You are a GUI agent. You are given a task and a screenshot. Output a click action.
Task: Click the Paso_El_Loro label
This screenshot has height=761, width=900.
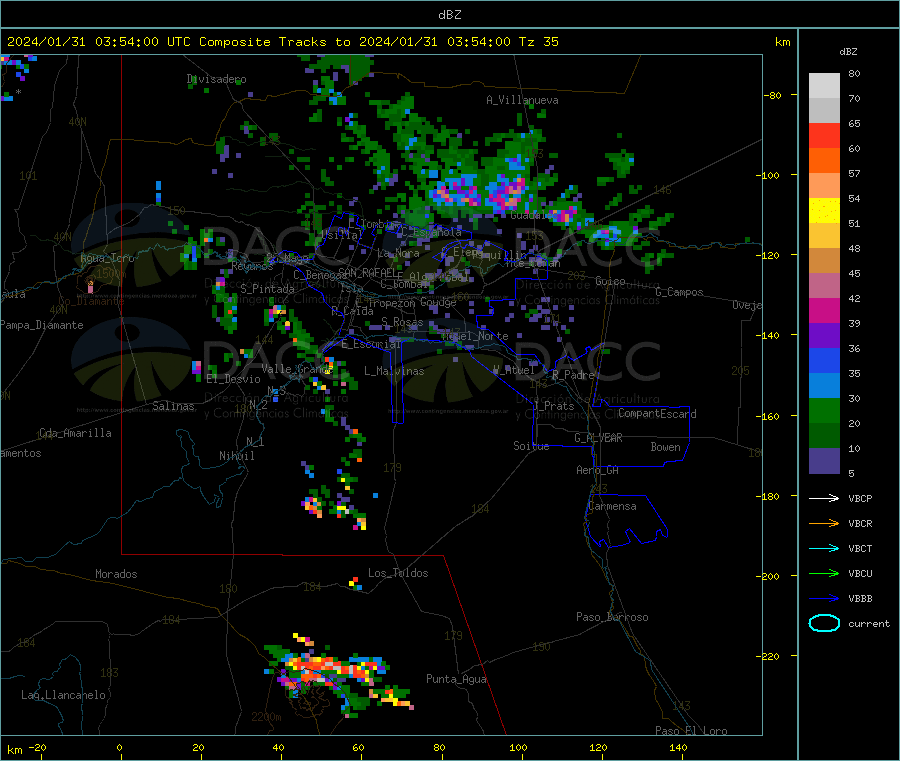[x=691, y=731]
